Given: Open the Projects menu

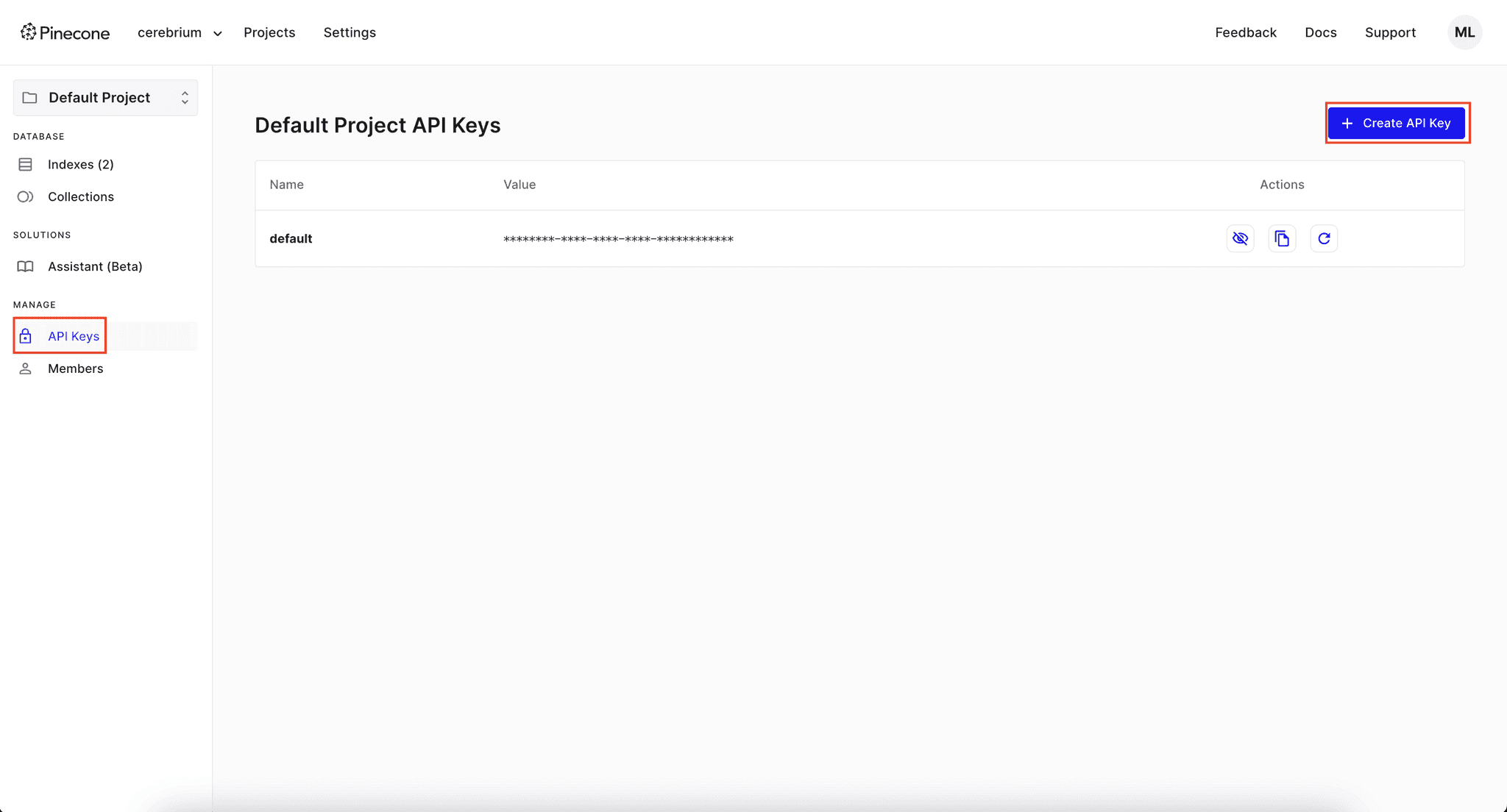Looking at the screenshot, I should 269,32.
